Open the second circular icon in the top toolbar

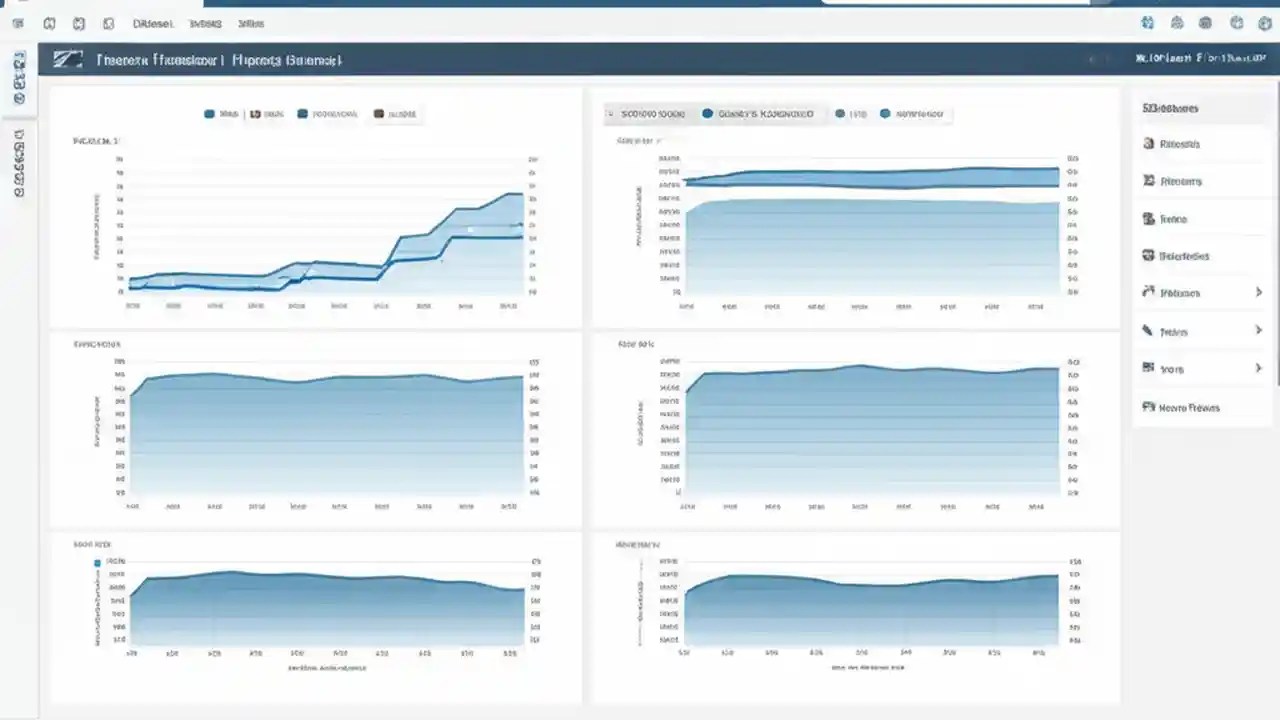80,23
